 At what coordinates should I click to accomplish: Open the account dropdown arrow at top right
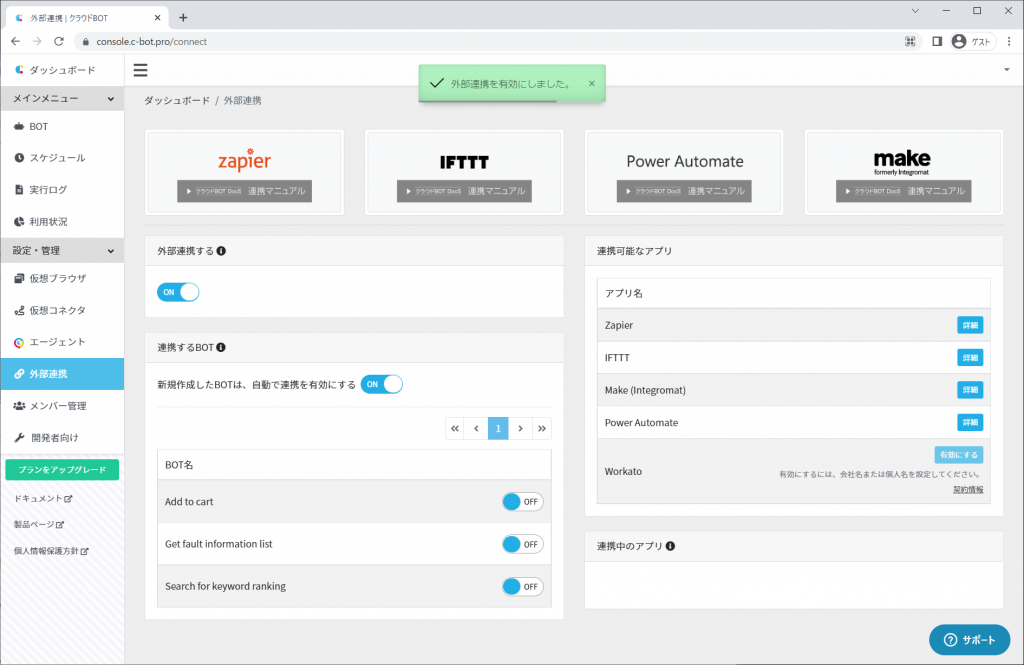(1006, 70)
